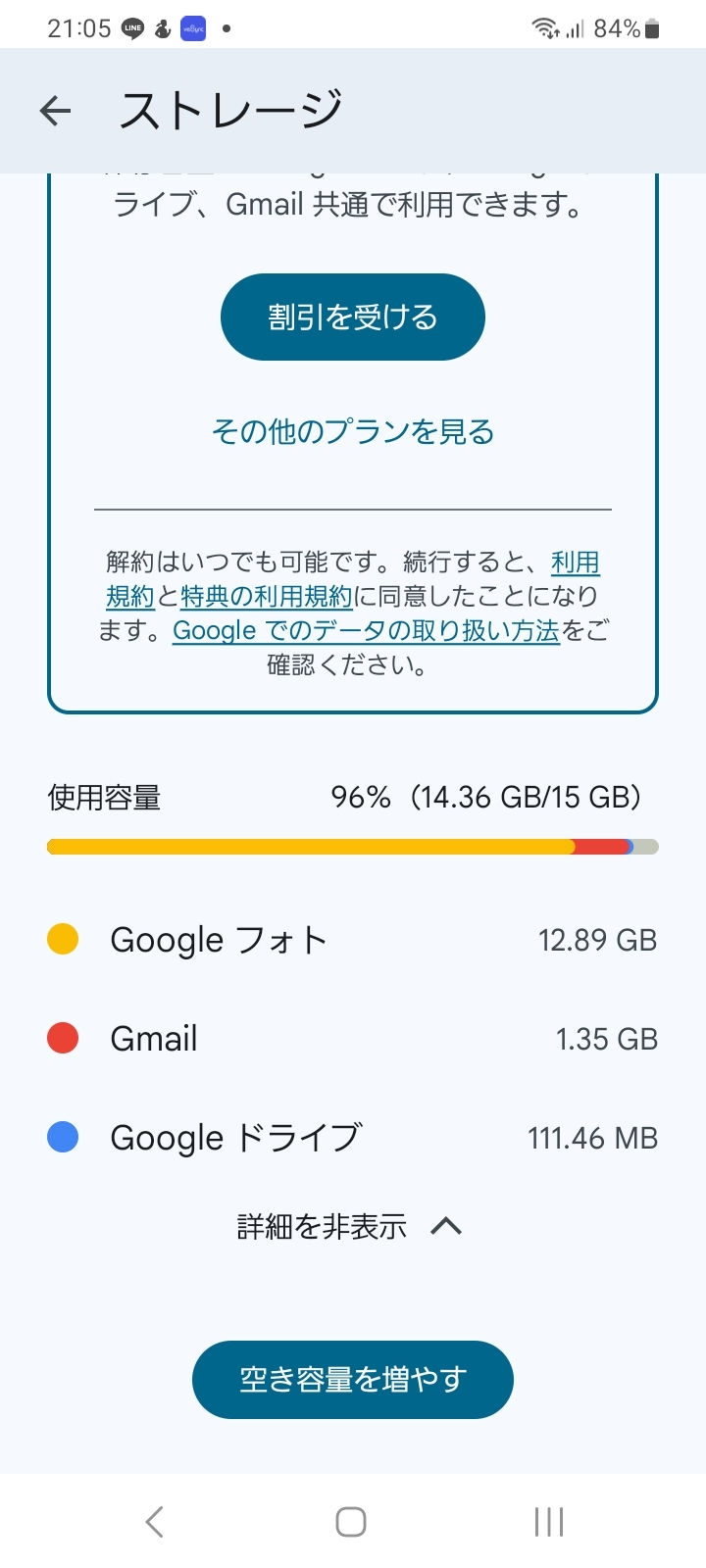Collapse details with 詳細を非表示

tap(322, 1226)
